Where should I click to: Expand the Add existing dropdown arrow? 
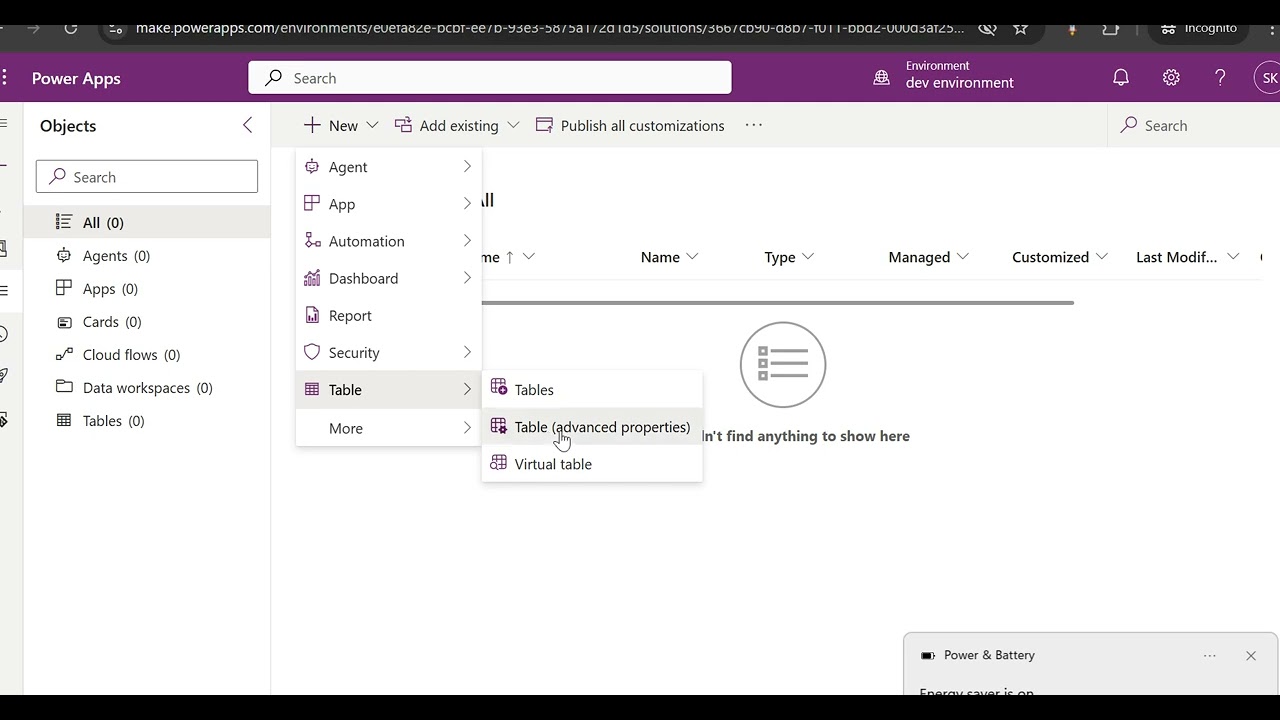[x=513, y=125]
